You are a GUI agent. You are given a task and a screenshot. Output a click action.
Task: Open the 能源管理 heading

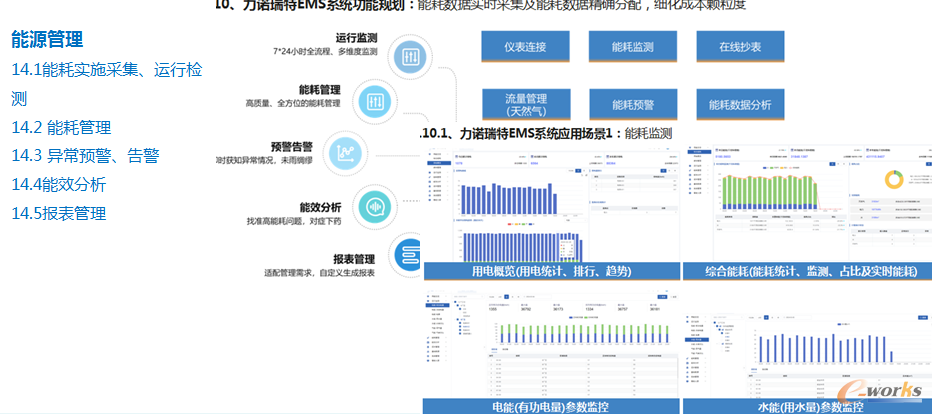48,40
